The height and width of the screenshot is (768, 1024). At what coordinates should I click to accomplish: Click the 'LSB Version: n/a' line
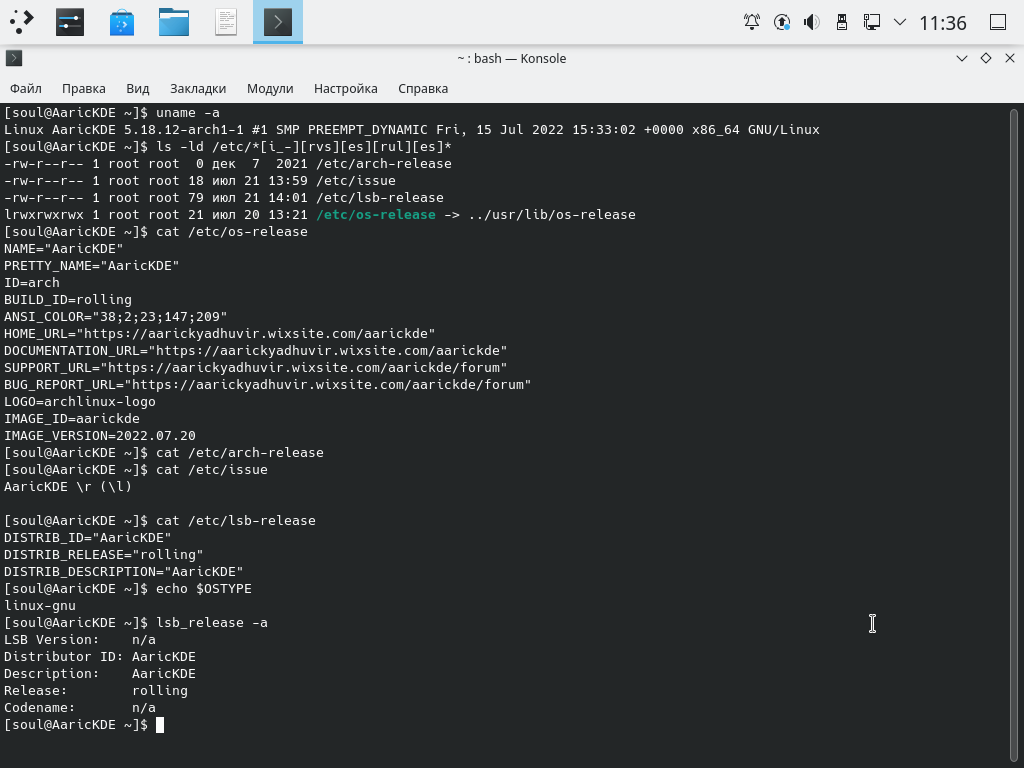pyautogui.click(x=80, y=639)
